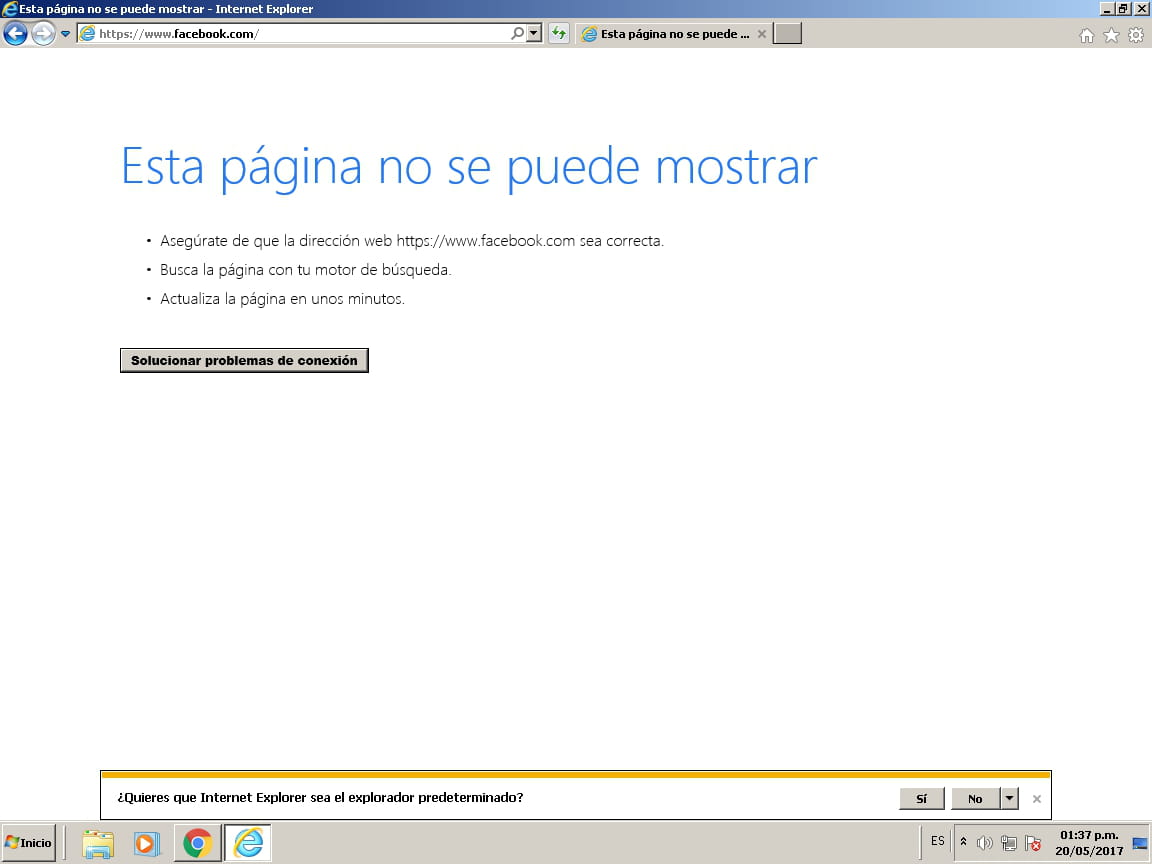Go back with the Back arrow button
This screenshot has width=1152, height=864.
point(15,34)
